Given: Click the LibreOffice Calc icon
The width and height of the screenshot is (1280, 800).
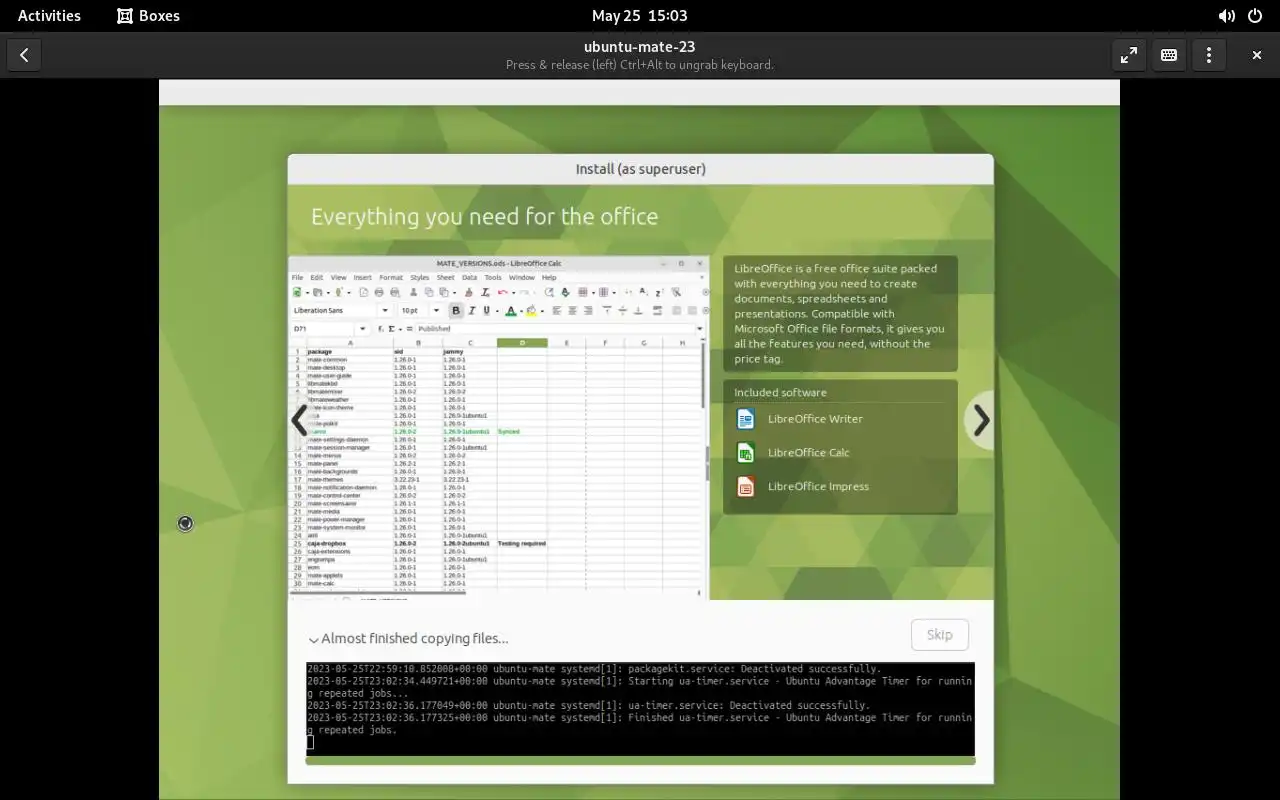Looking at the screenshot, I should (745, 452).
